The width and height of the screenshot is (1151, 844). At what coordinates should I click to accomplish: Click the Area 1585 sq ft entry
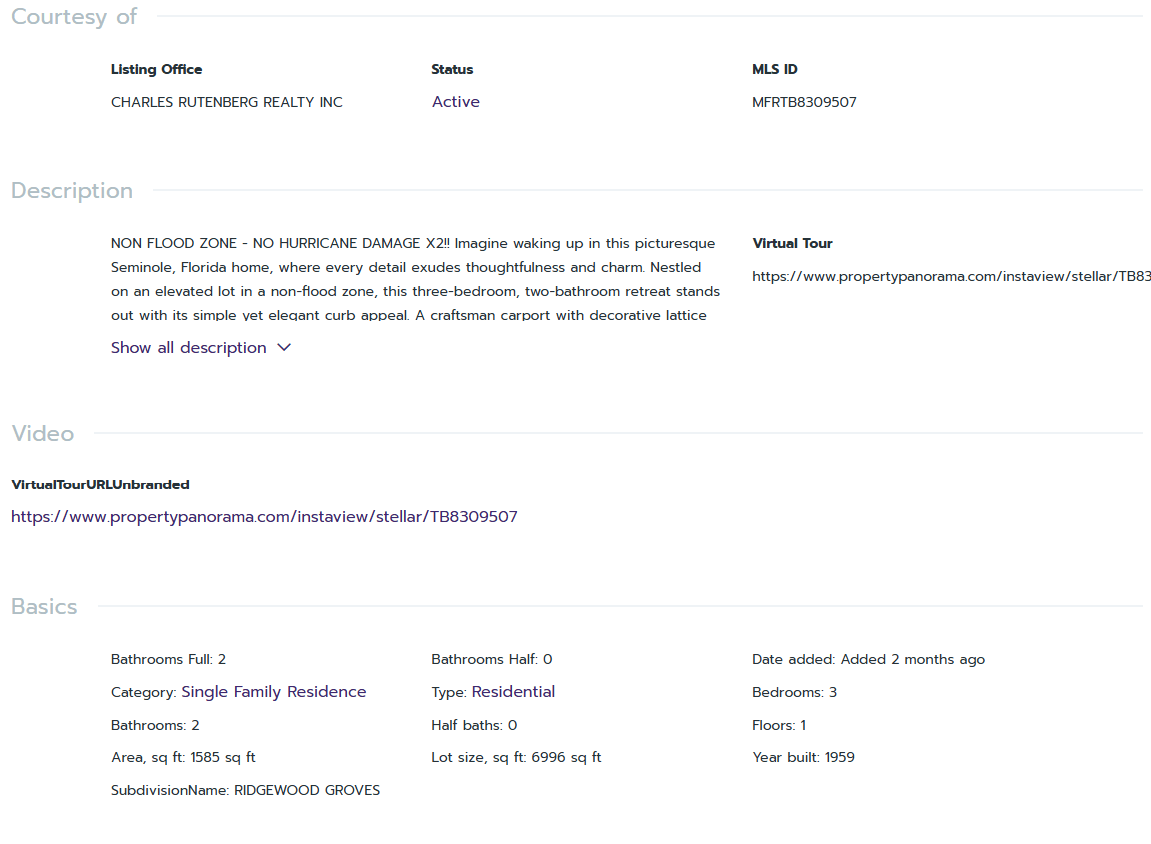pyautogui.click(x=183, y=757)
